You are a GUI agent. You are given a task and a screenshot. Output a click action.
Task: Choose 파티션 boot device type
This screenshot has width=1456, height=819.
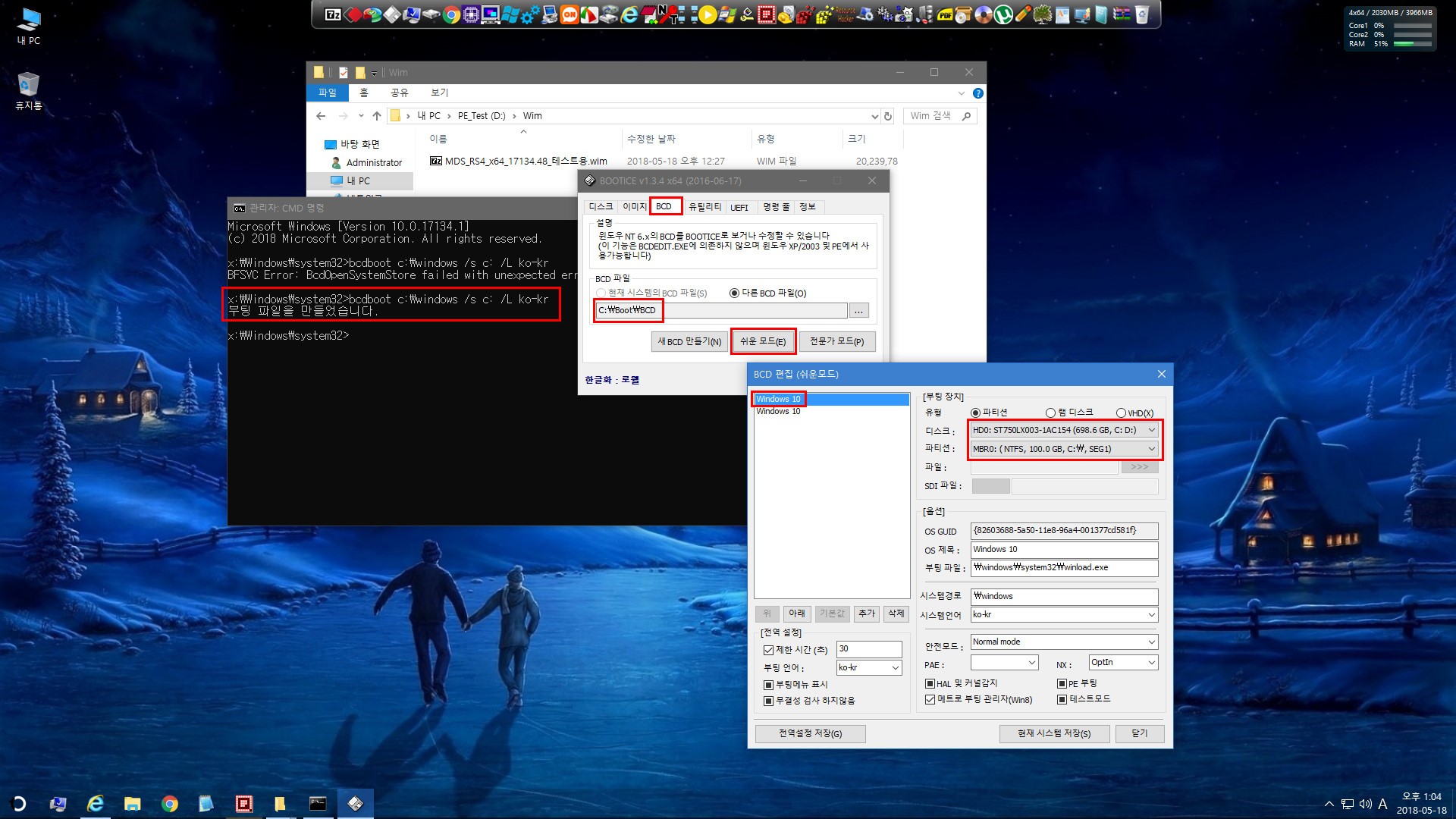point(975,413)
